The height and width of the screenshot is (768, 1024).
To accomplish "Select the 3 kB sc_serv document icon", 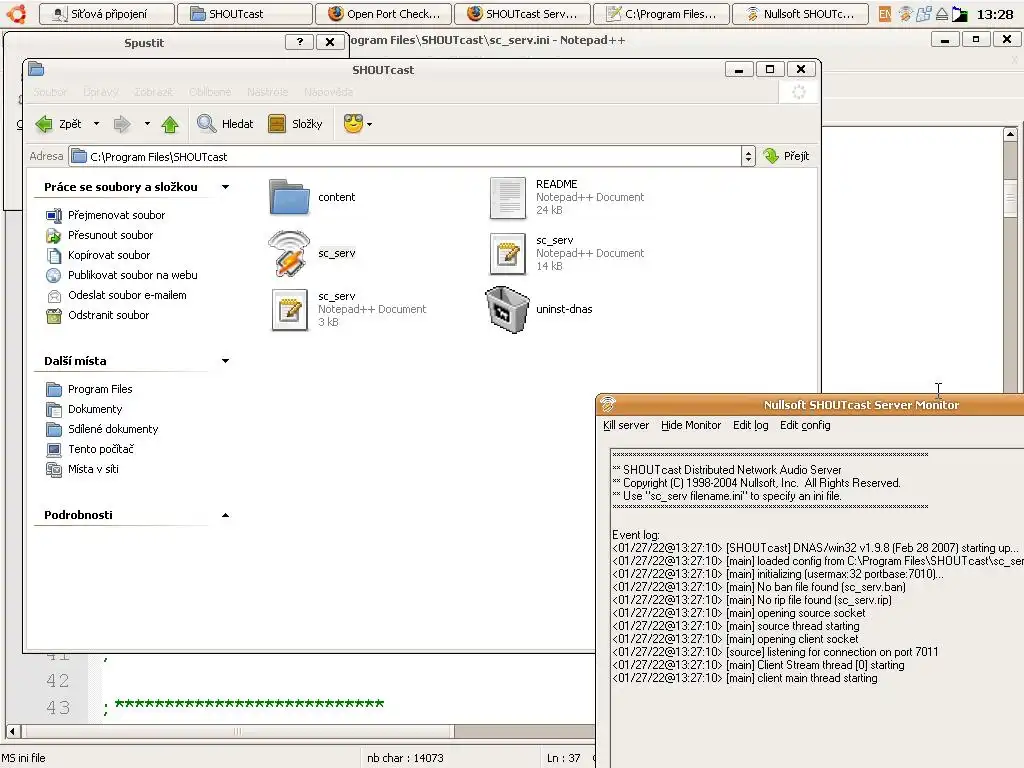I will point(289,310).
